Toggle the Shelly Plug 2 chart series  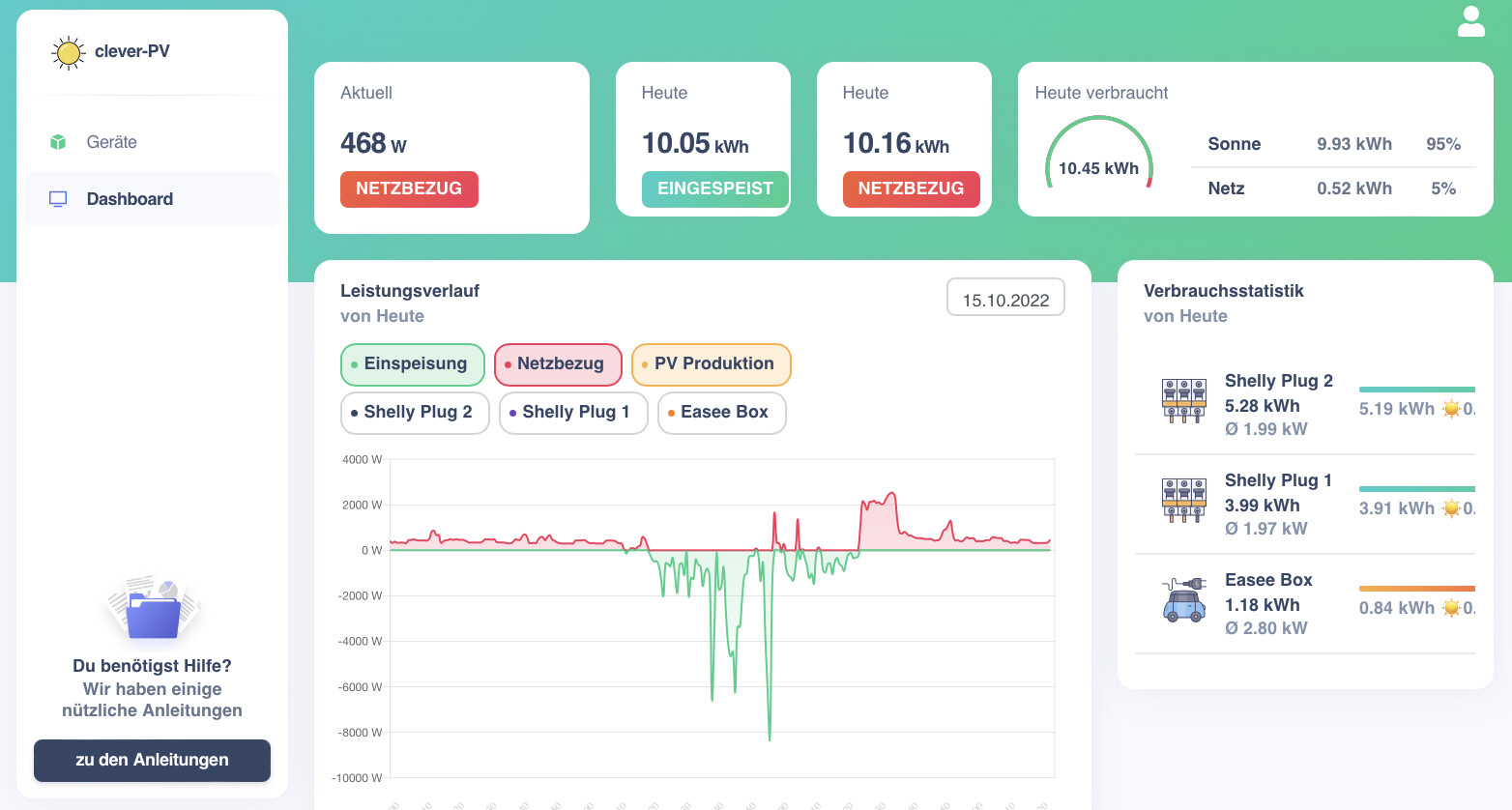[415, 413]
